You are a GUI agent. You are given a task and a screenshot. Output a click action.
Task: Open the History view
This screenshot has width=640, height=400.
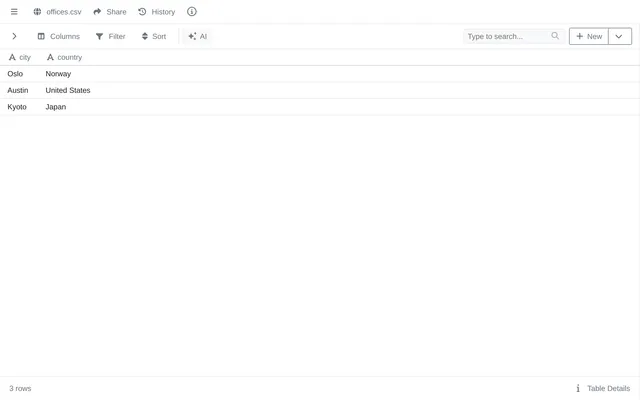[x=157, y=12]
